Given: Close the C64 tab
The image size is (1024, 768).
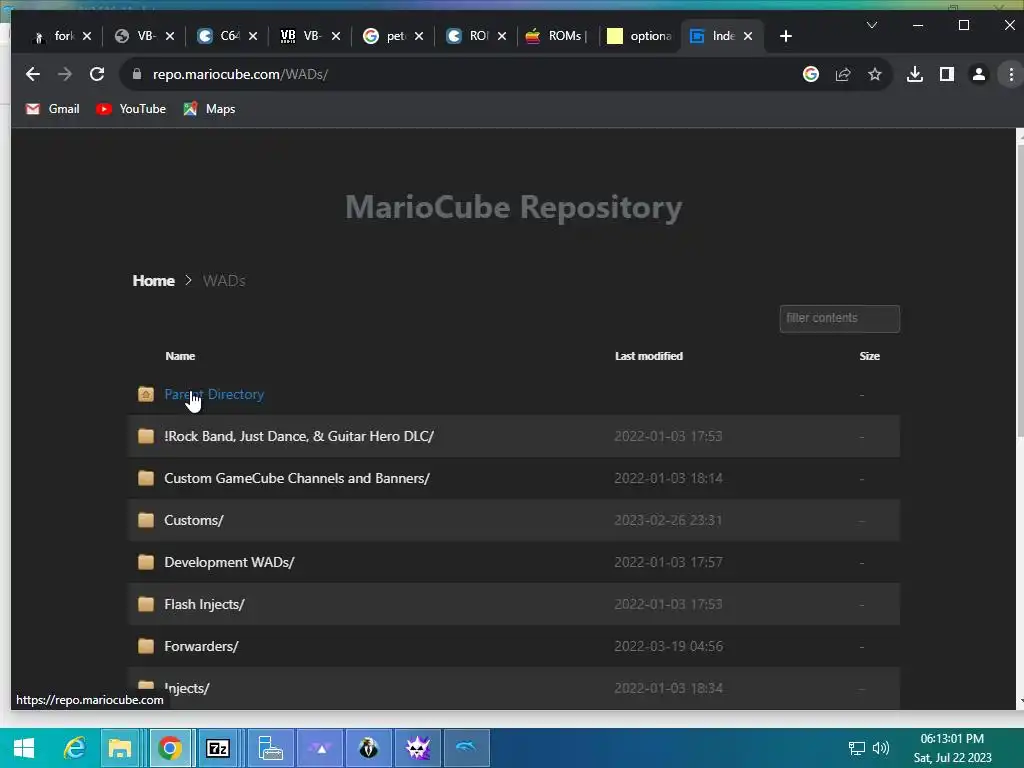Looking at the screenshot, I should point(253,36).
